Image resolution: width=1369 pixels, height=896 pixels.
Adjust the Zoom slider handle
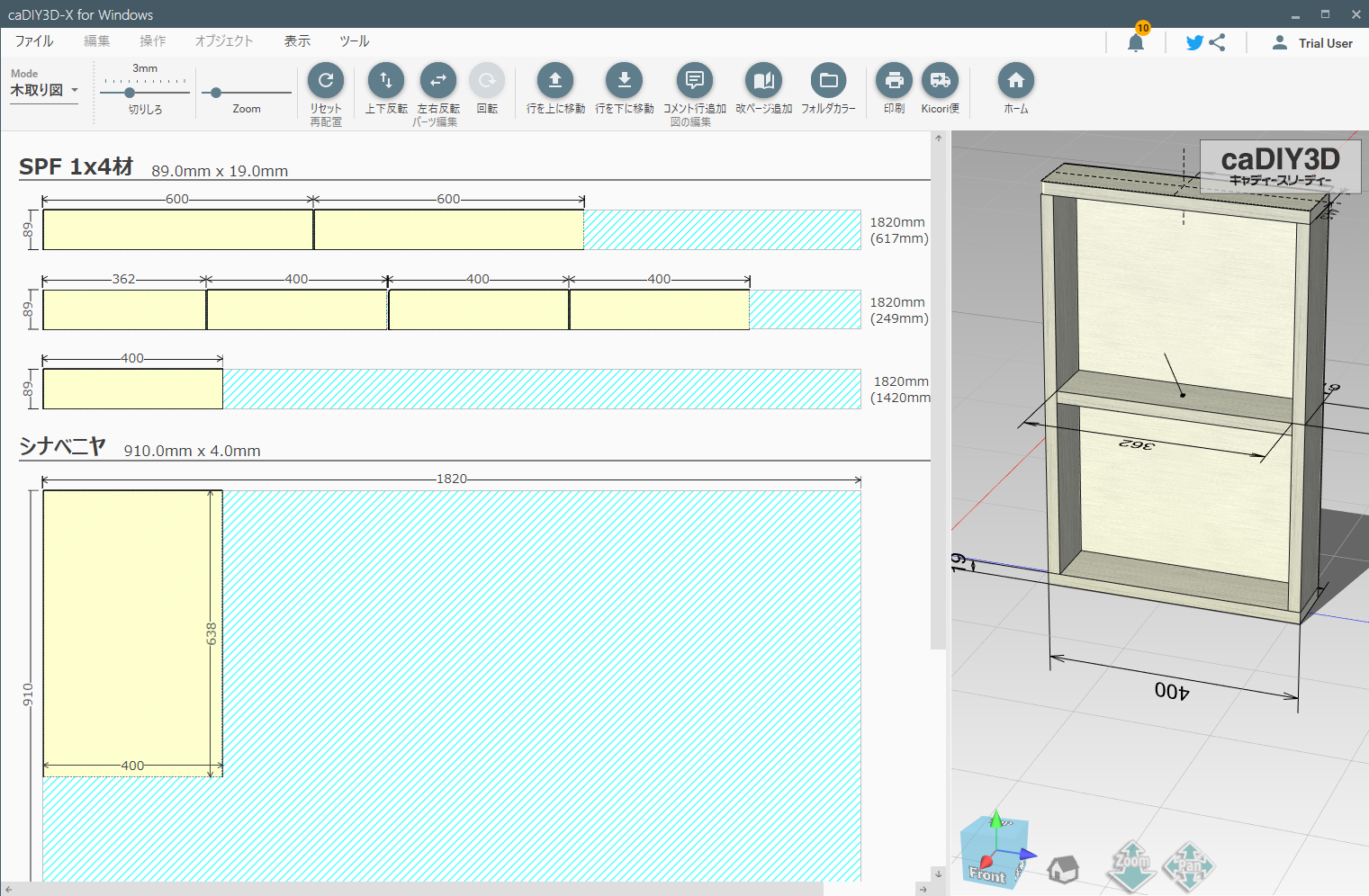216,93
